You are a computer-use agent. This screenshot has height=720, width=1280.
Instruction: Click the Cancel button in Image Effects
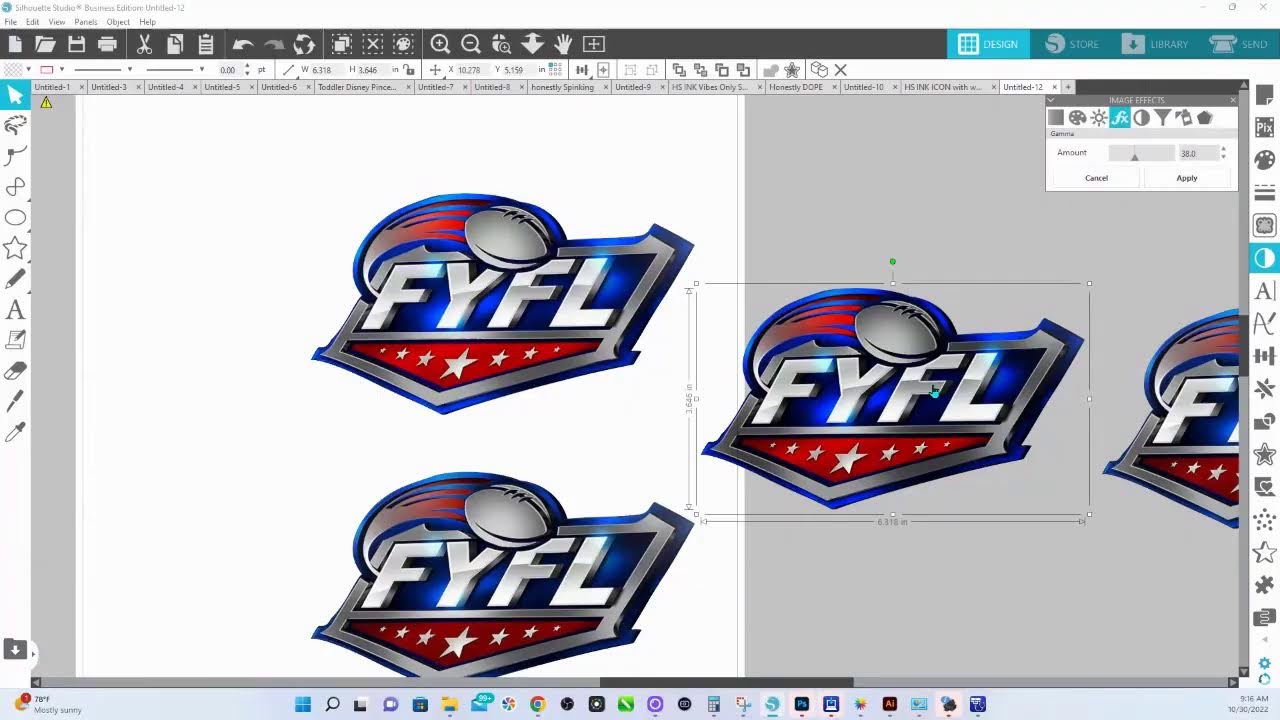[1096, 178]
